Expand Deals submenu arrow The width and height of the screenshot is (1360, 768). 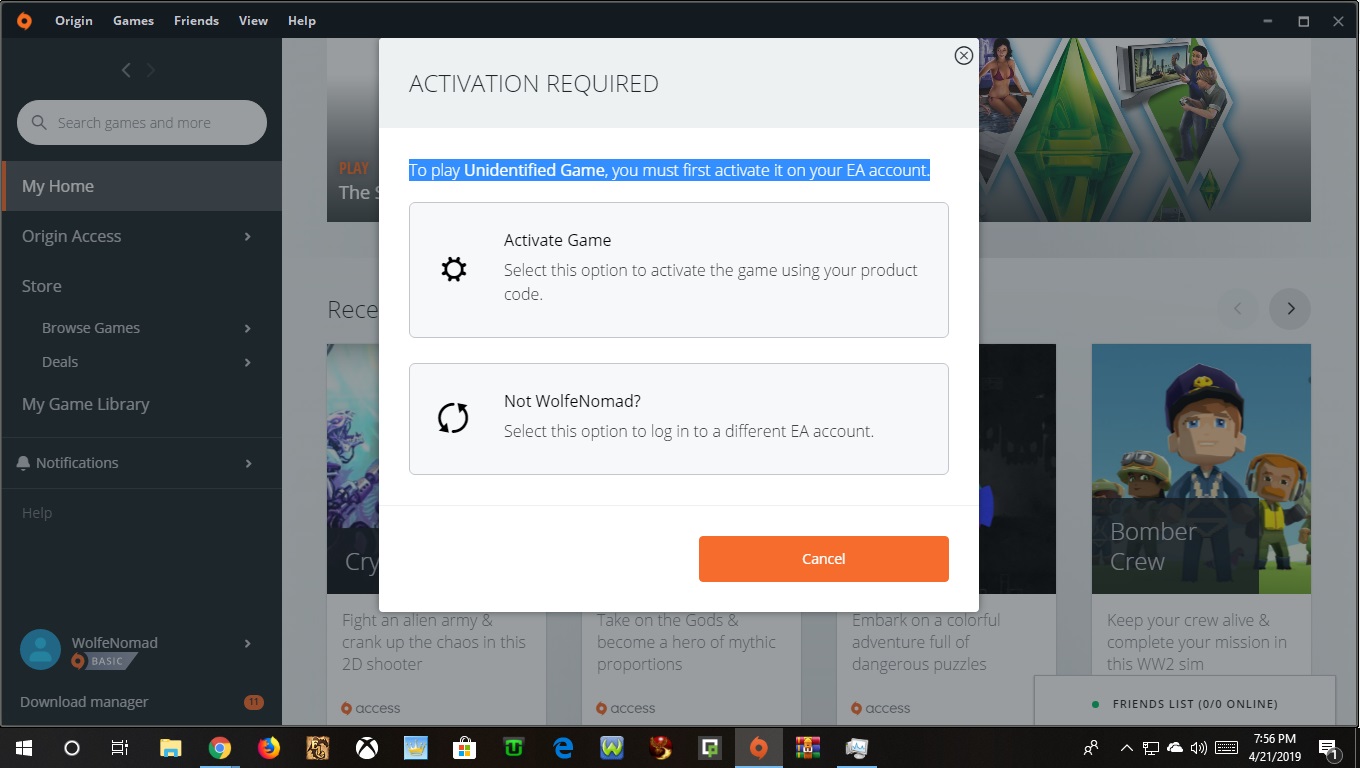point(247,362)
